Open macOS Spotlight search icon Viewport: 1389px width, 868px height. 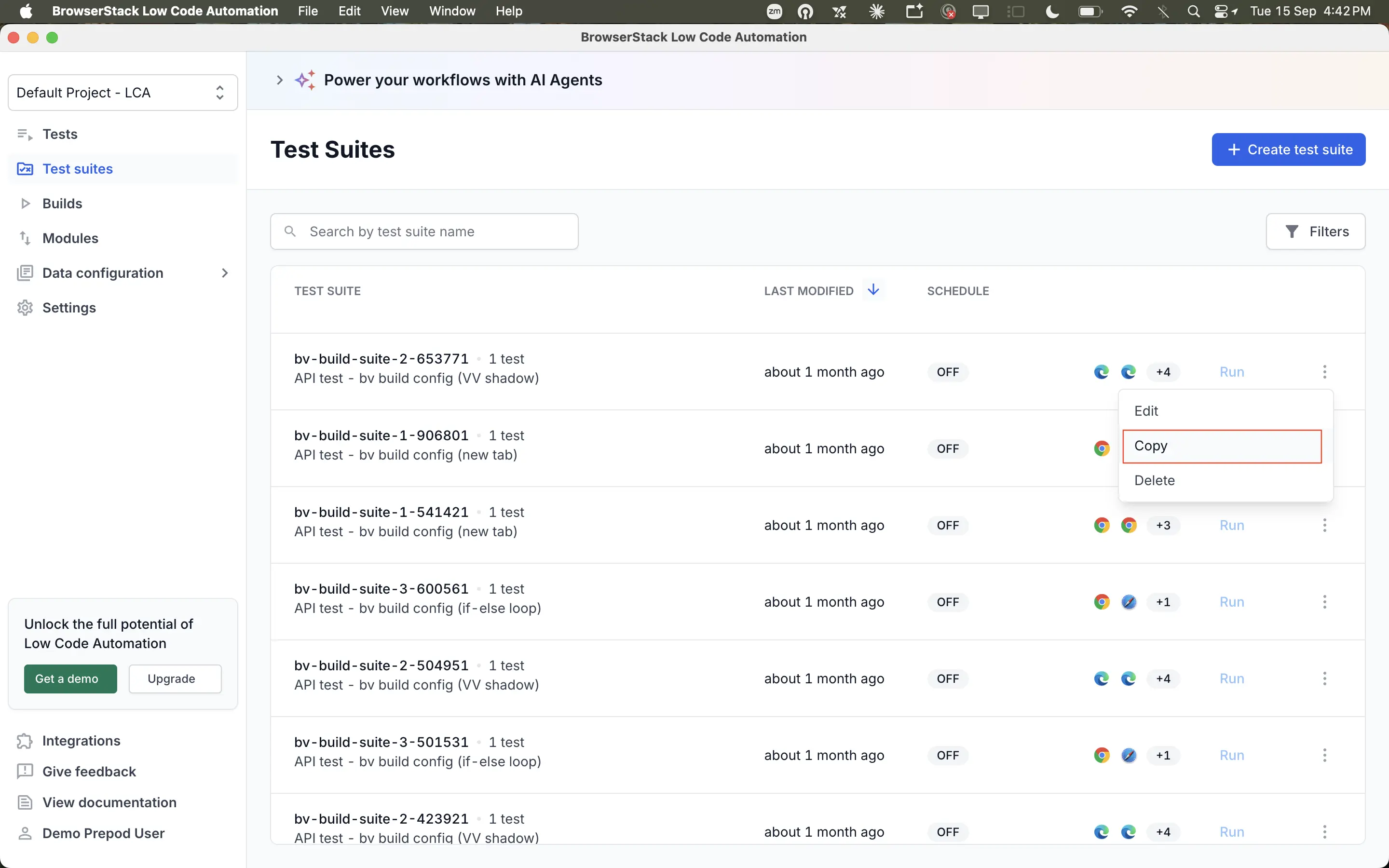pyautogui.click(x=1193, y=12)
